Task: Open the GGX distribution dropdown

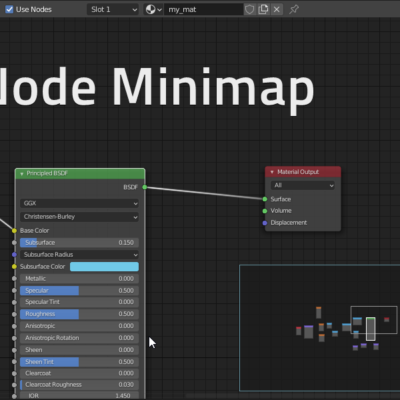Action: [79, 203]
